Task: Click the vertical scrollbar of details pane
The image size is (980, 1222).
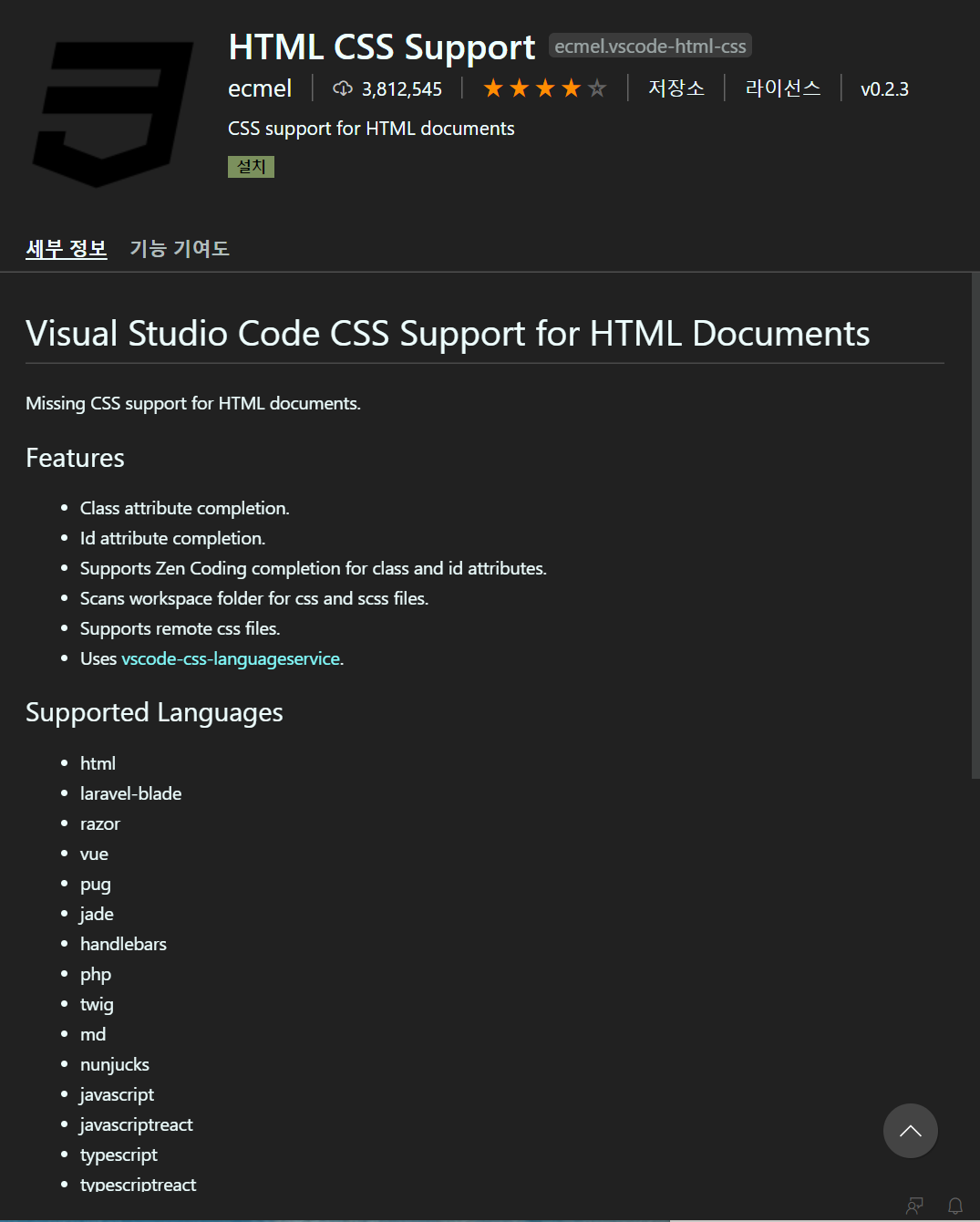Action: [975, 524]
